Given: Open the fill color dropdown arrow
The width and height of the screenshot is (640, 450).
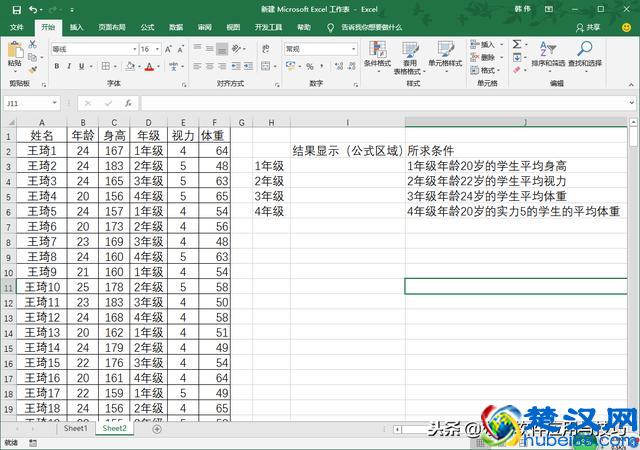Looking at the screenshot, I should 139,67.
